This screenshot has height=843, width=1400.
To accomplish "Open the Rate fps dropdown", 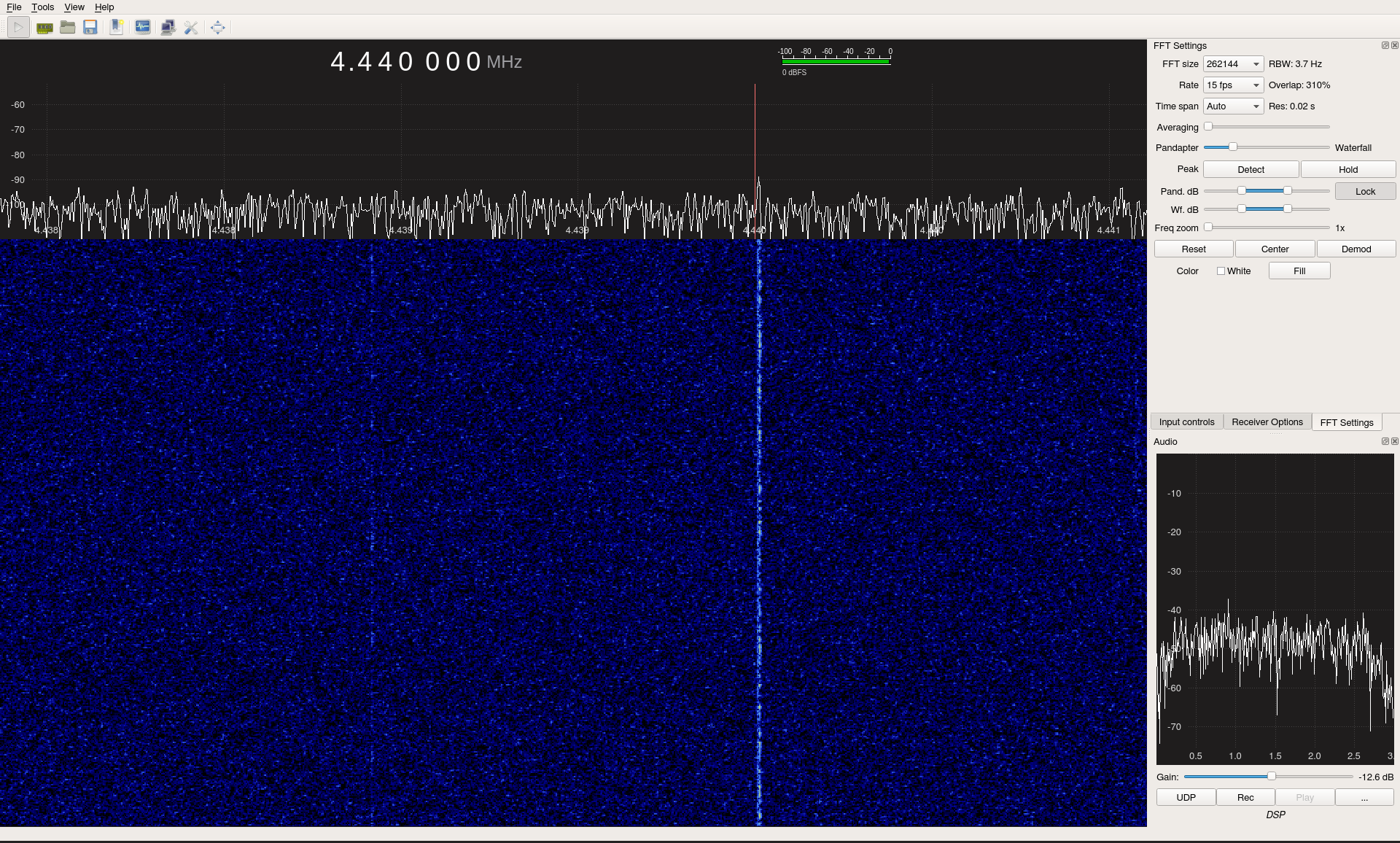I will [1233, 85].
